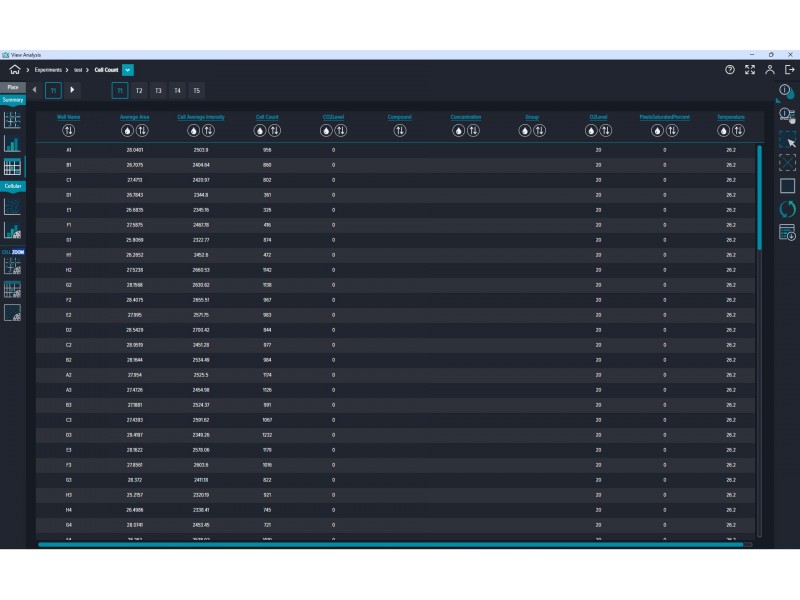Toggle sort on Cell Count column
Viewport: 800px width, 600px height.
coord(274,131)
